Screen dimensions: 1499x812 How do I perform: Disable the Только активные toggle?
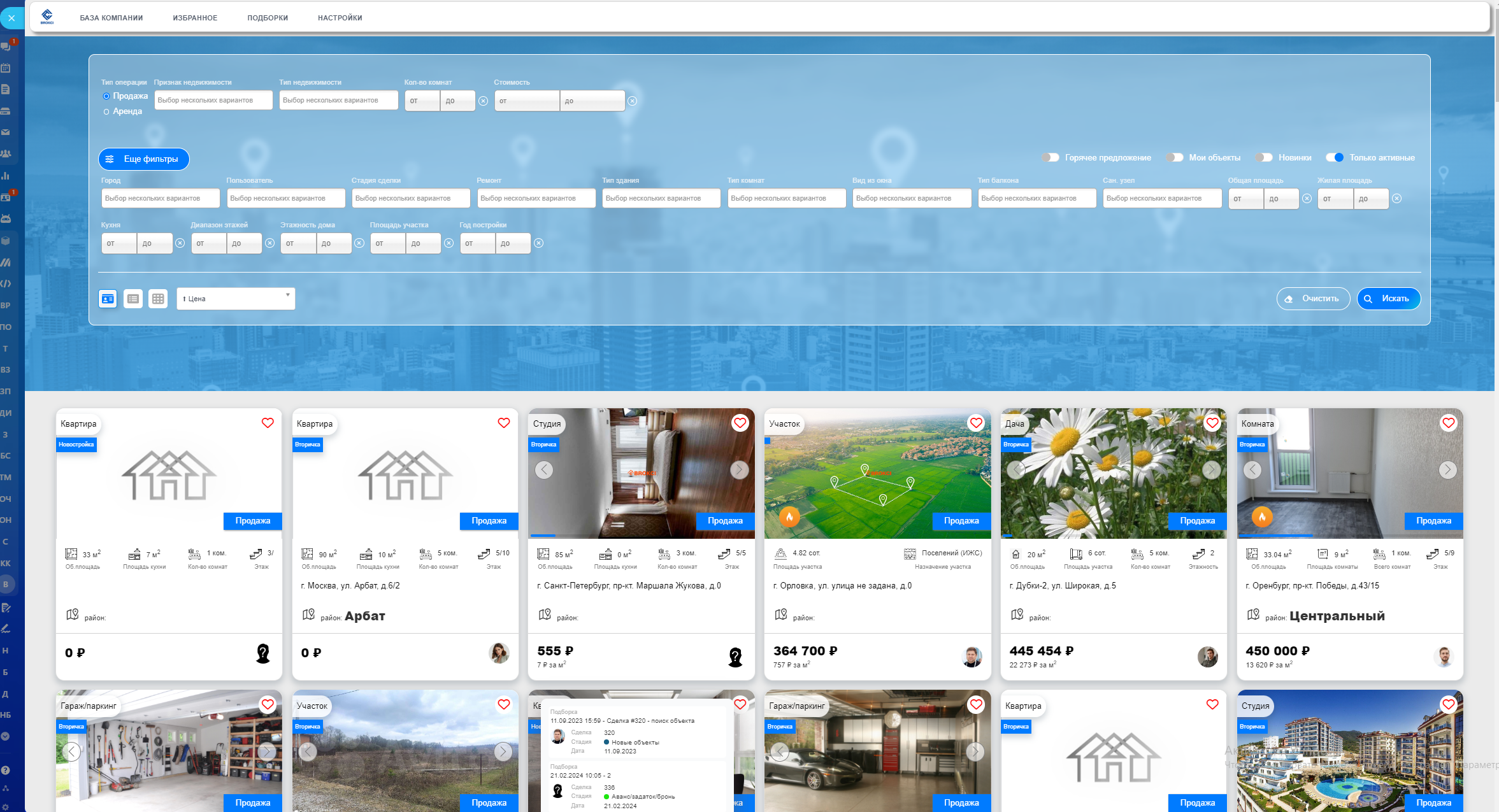click(1334, 157)
